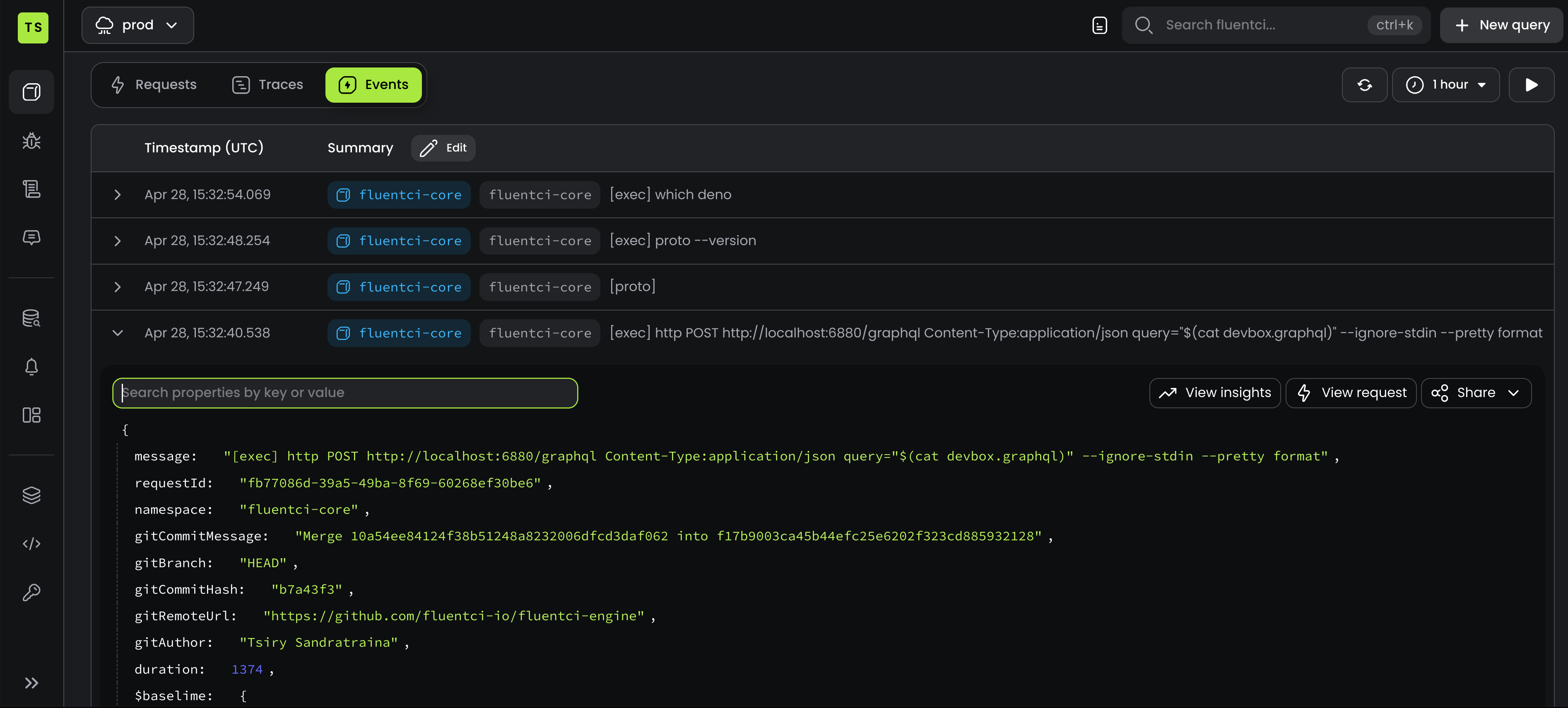Click gray fluentci-core tag in proto --version row

click(540, 241)
